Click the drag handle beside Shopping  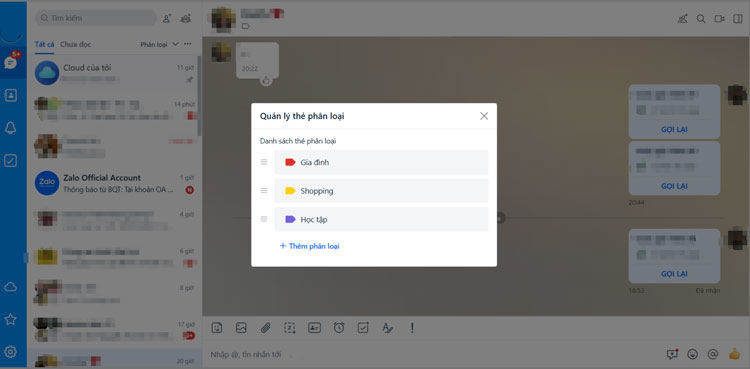[264, 190]
